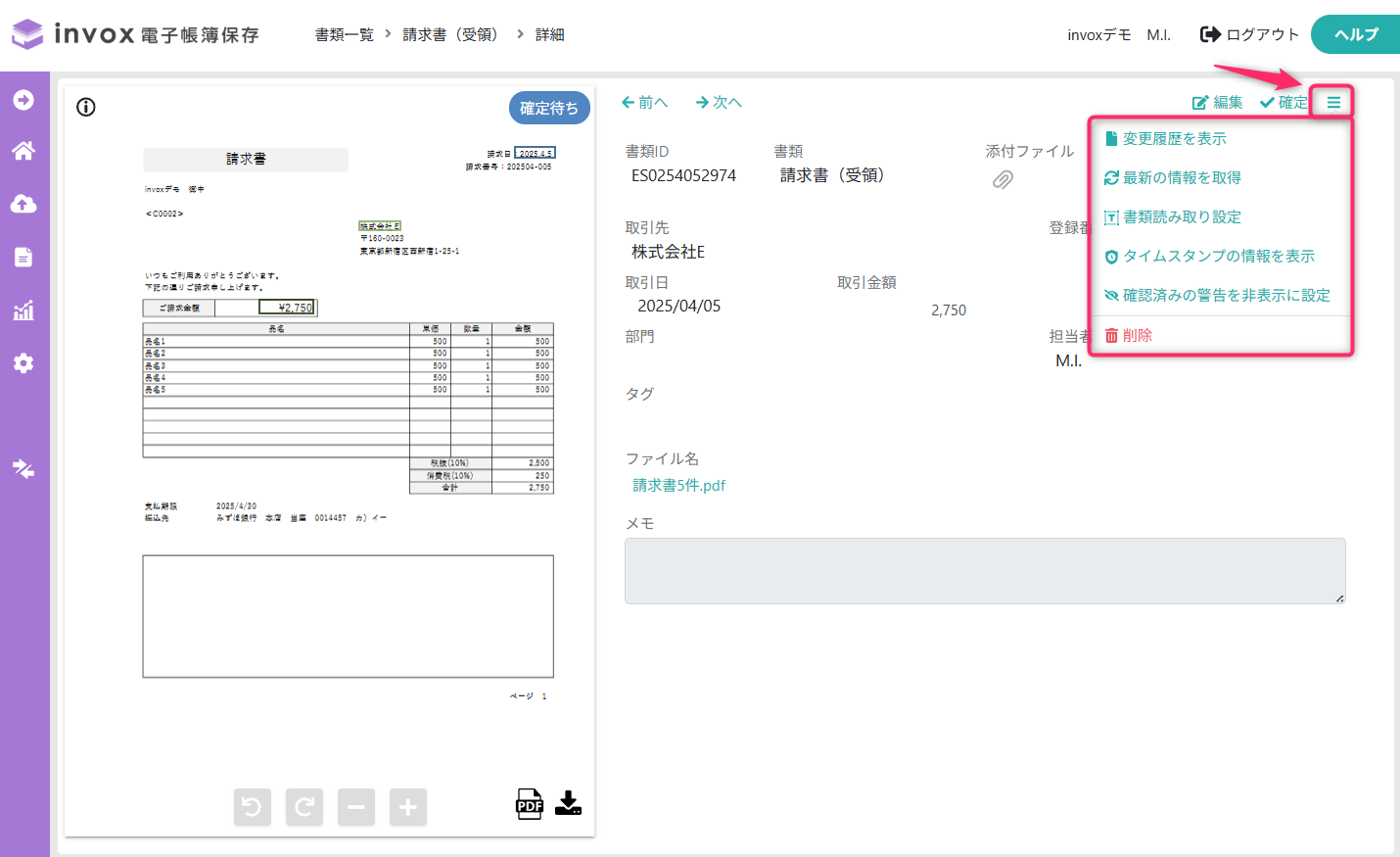The width and height of the screenshot is (1400, 857).
Task: Click ログアウト to log out
Action: click(x=1249, y=34)
